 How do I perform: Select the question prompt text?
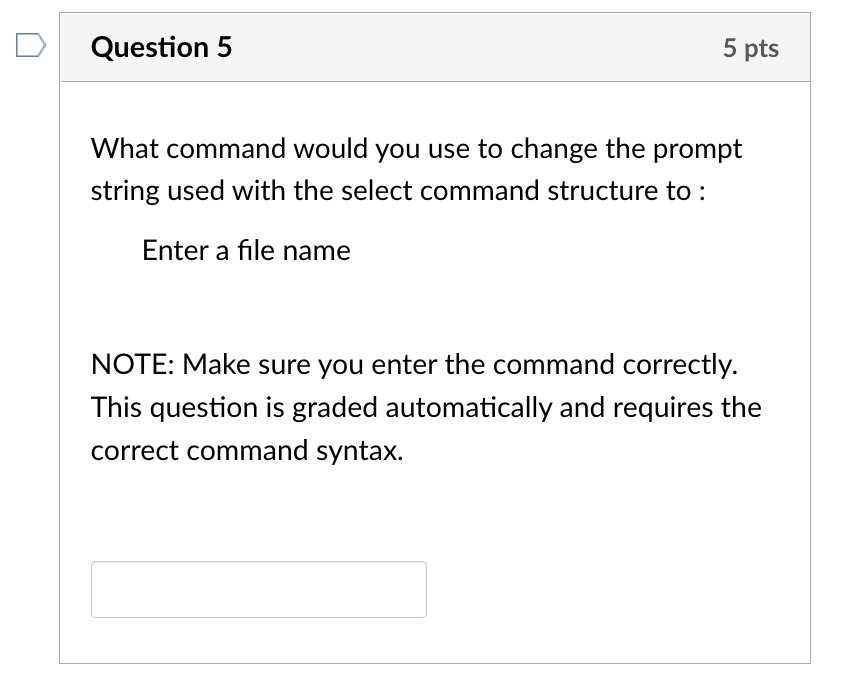415,170
